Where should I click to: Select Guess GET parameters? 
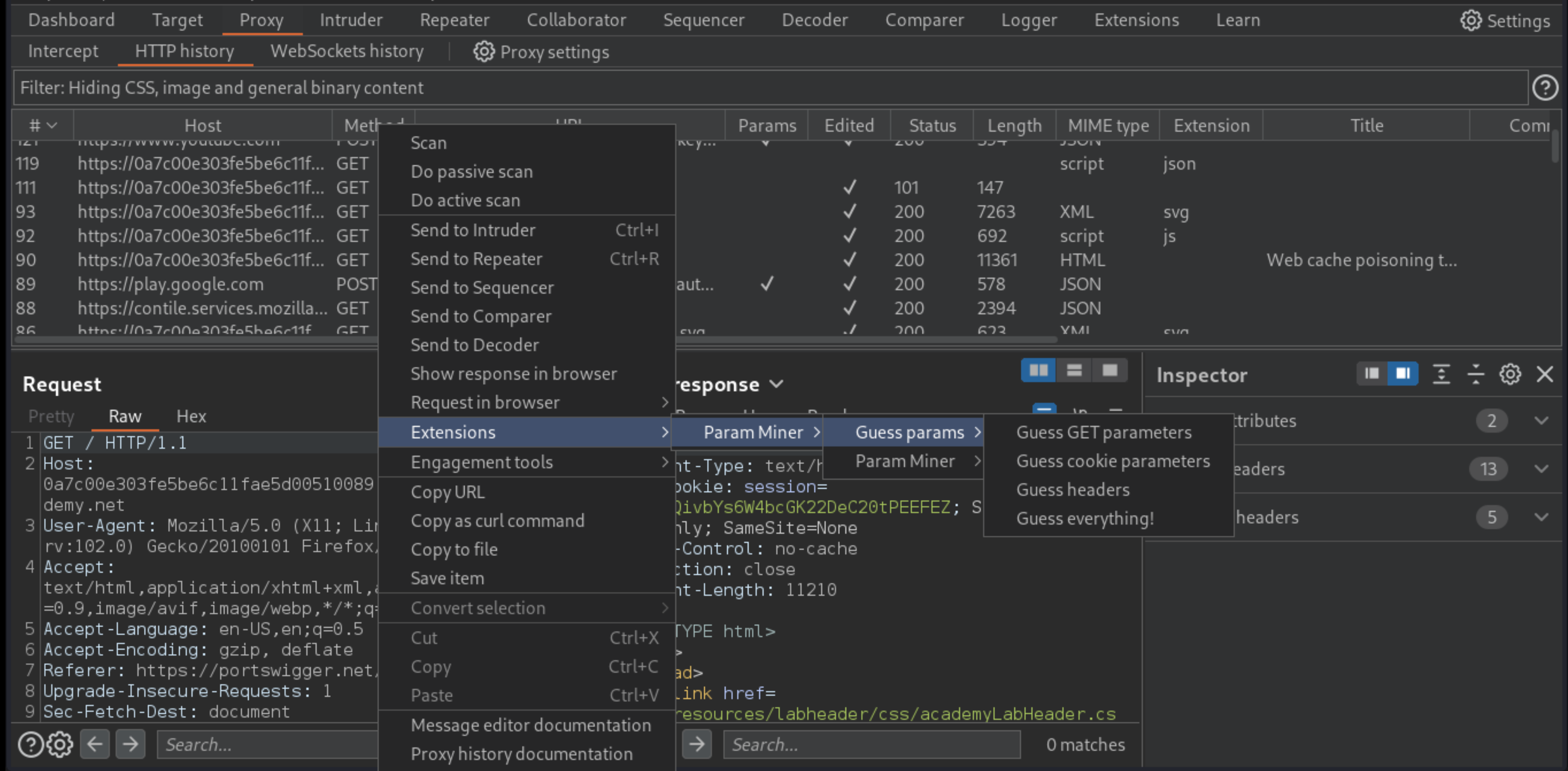[1108, 432]
